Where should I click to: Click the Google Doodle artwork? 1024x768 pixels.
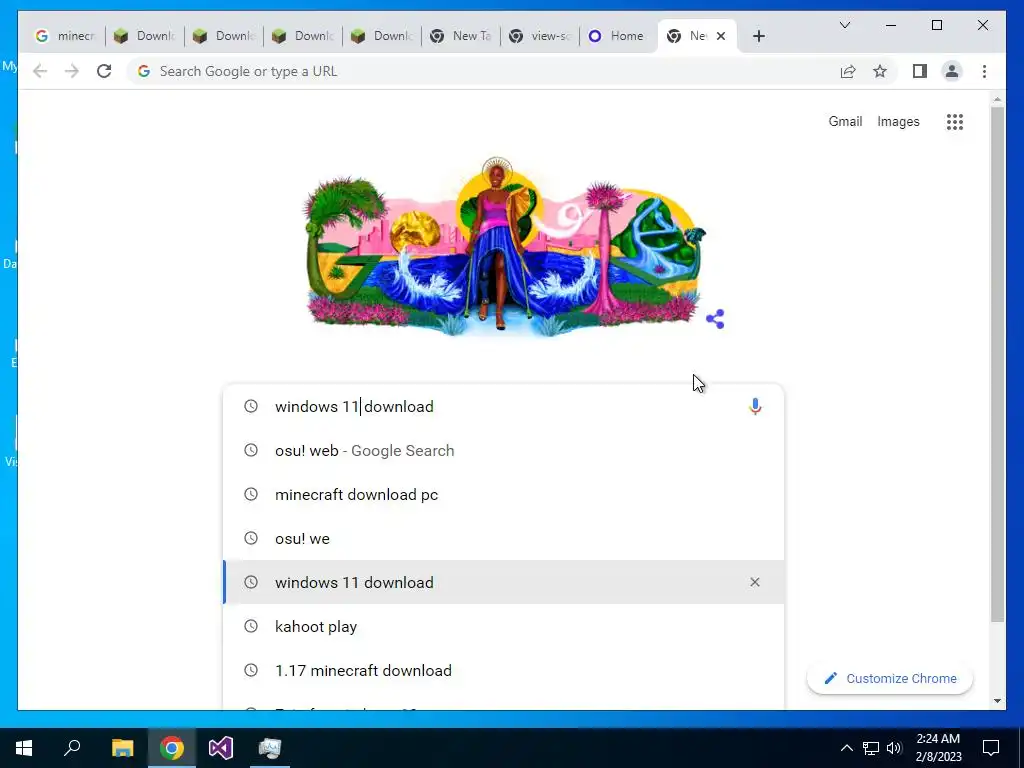coord(503,246)
